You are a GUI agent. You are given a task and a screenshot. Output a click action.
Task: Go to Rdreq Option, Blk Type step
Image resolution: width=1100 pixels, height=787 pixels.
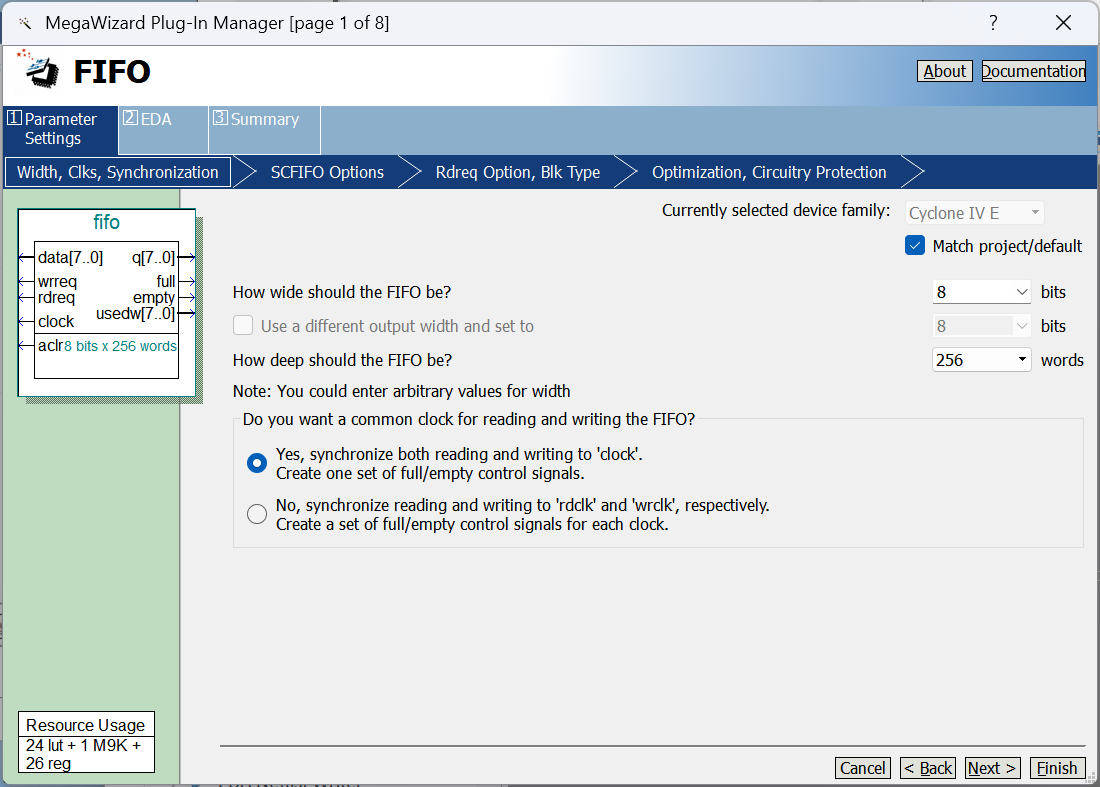(x=518, y=173)
